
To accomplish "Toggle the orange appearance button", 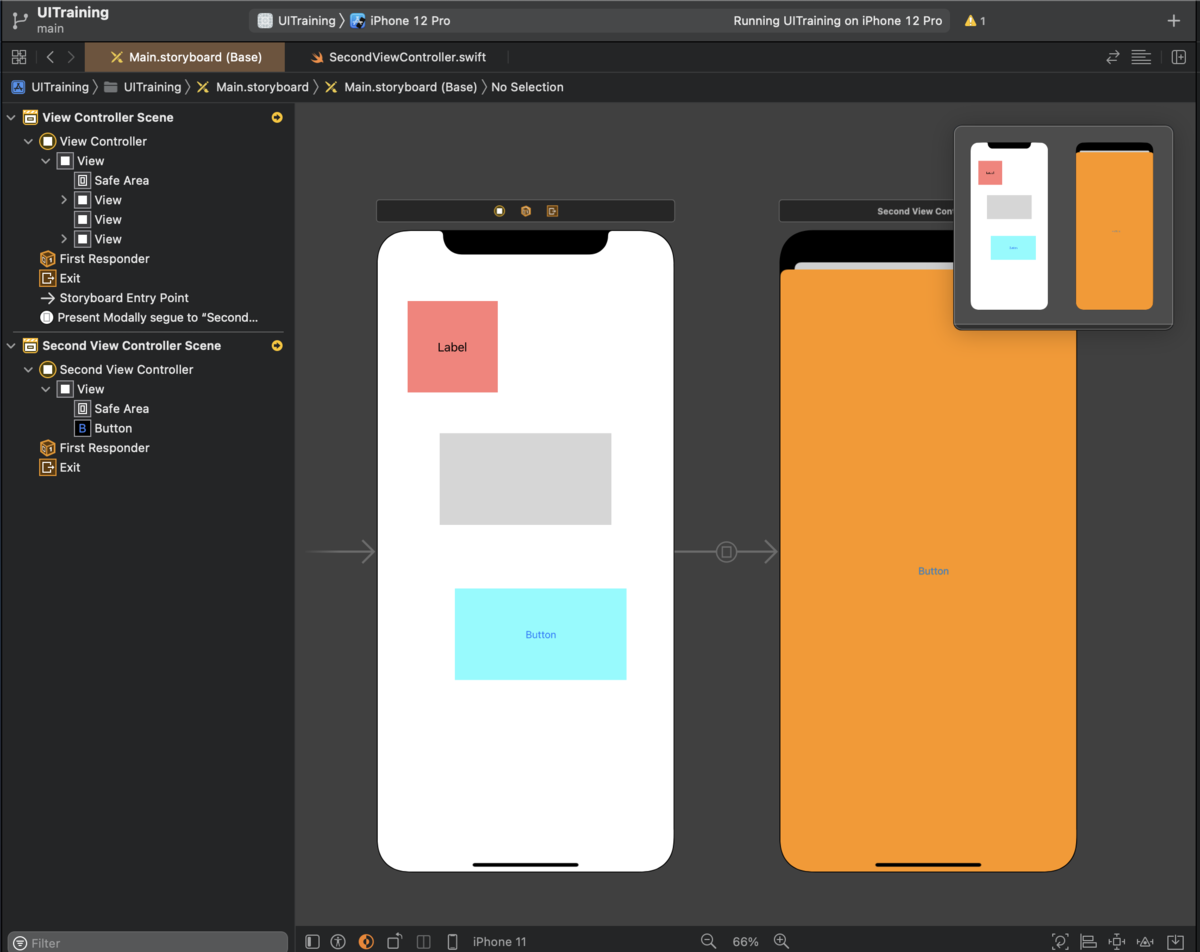I will point(366,941).
